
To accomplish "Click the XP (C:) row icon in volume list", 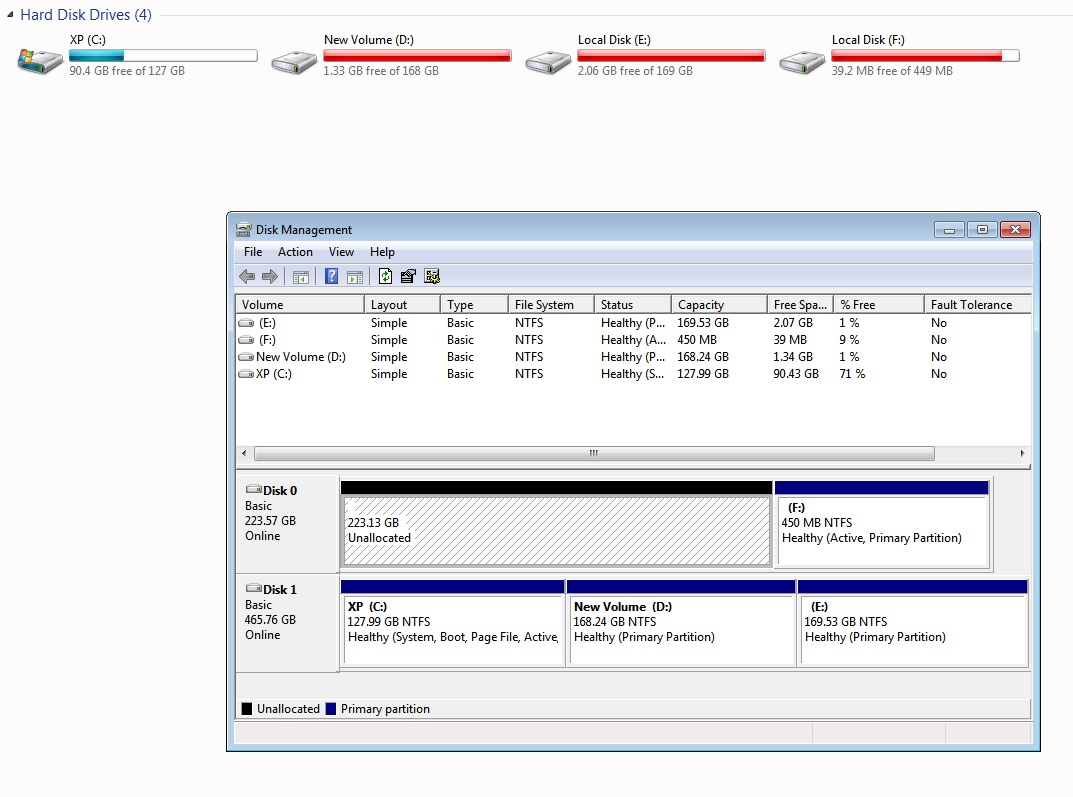I will pyautogui.click(x=246, y=374).
